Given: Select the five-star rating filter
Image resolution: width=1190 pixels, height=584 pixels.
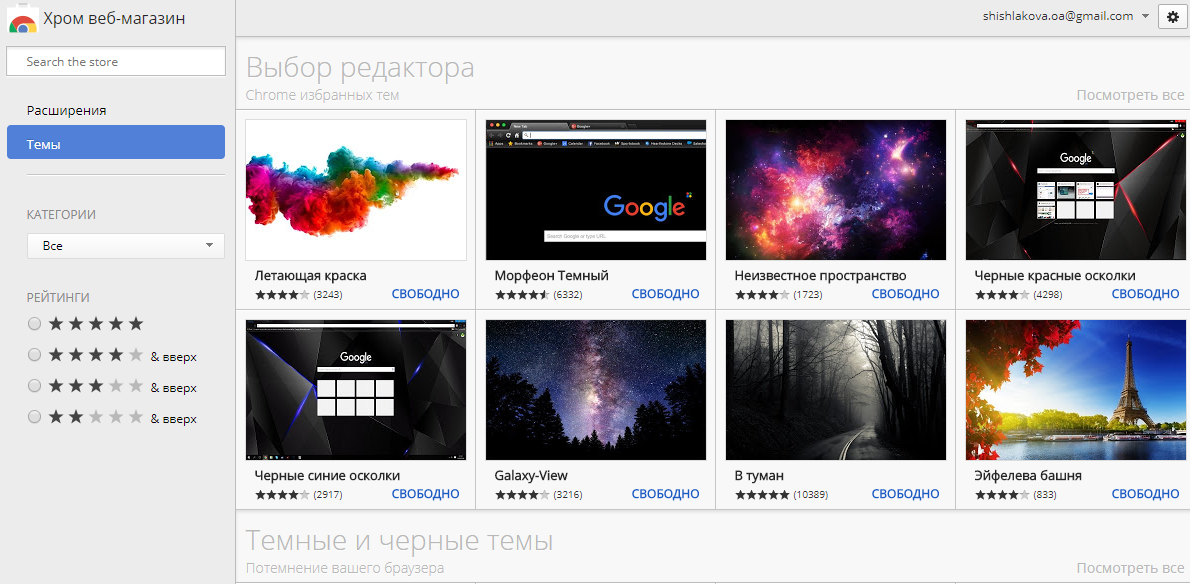Looking at the screenshot, I should tap(34, 323).
